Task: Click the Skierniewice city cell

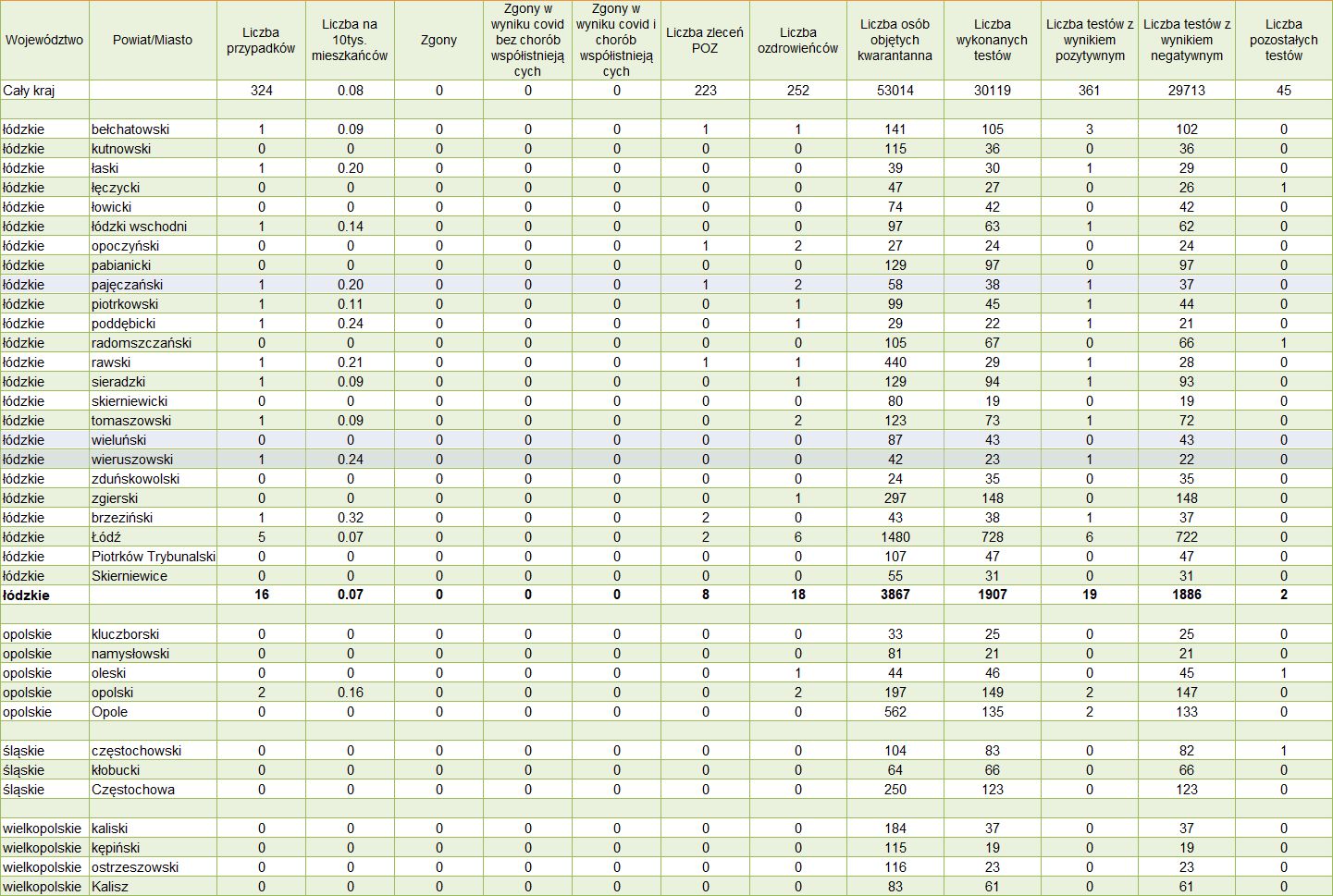Action: pyautogui.click(x=153, y=576)
